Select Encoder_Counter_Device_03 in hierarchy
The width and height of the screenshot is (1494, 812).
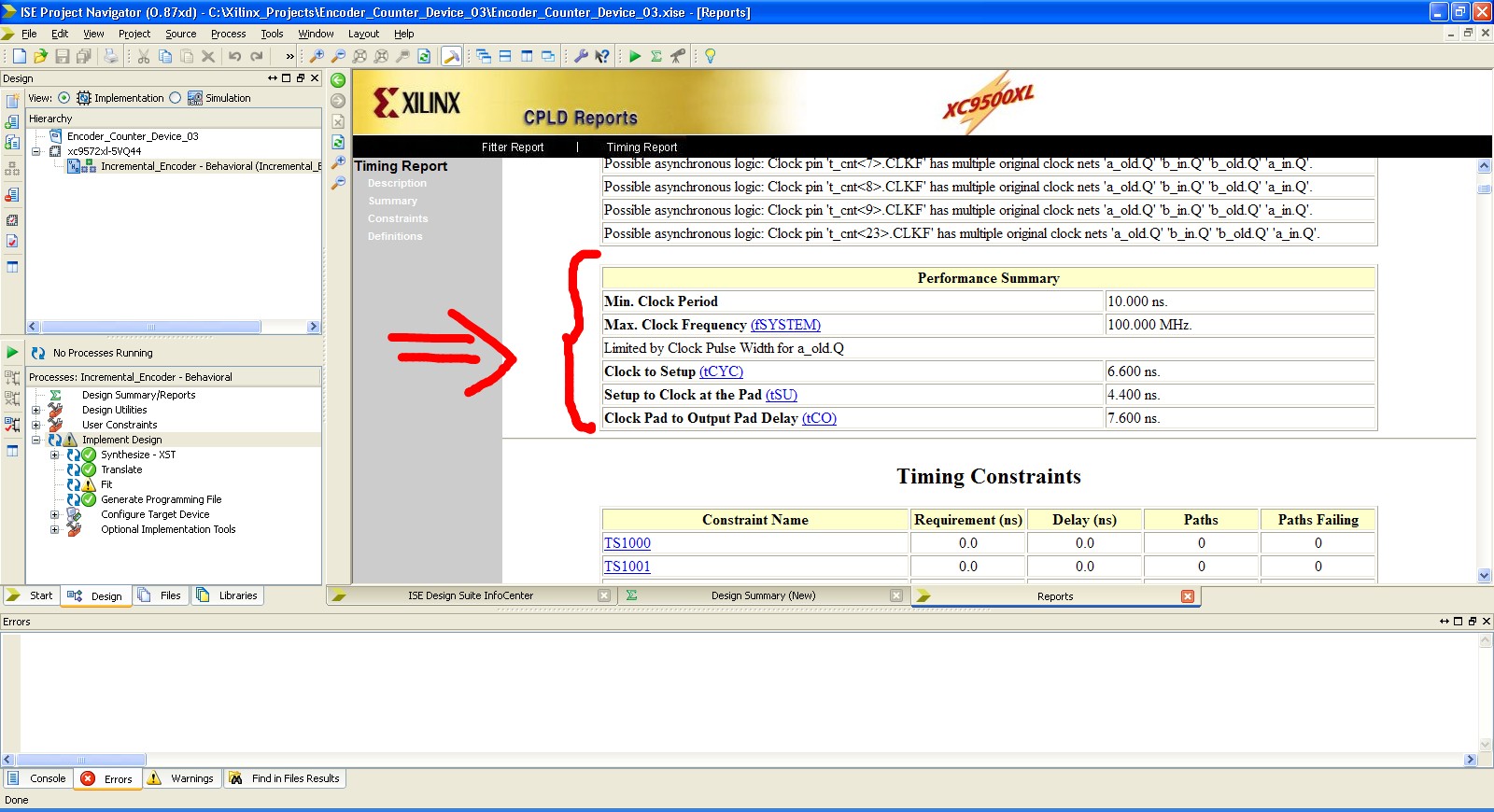133,136
